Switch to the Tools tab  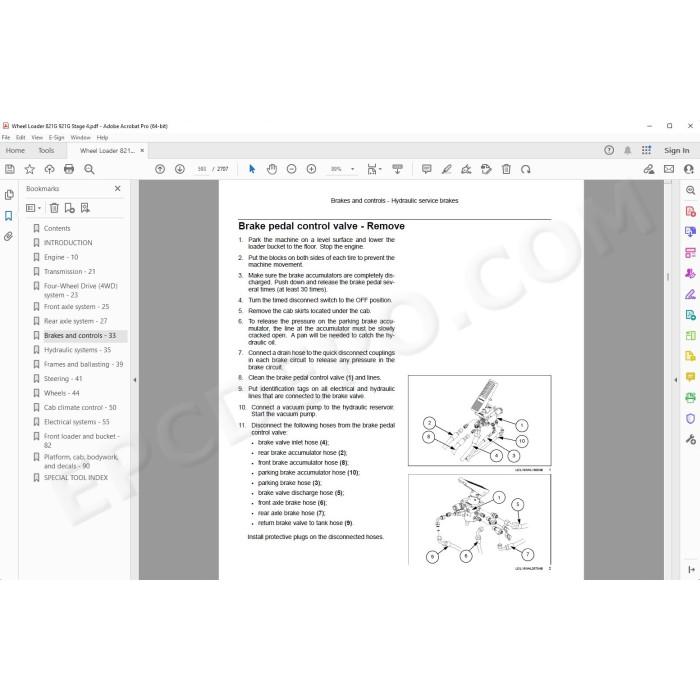(x=46, y=150)
